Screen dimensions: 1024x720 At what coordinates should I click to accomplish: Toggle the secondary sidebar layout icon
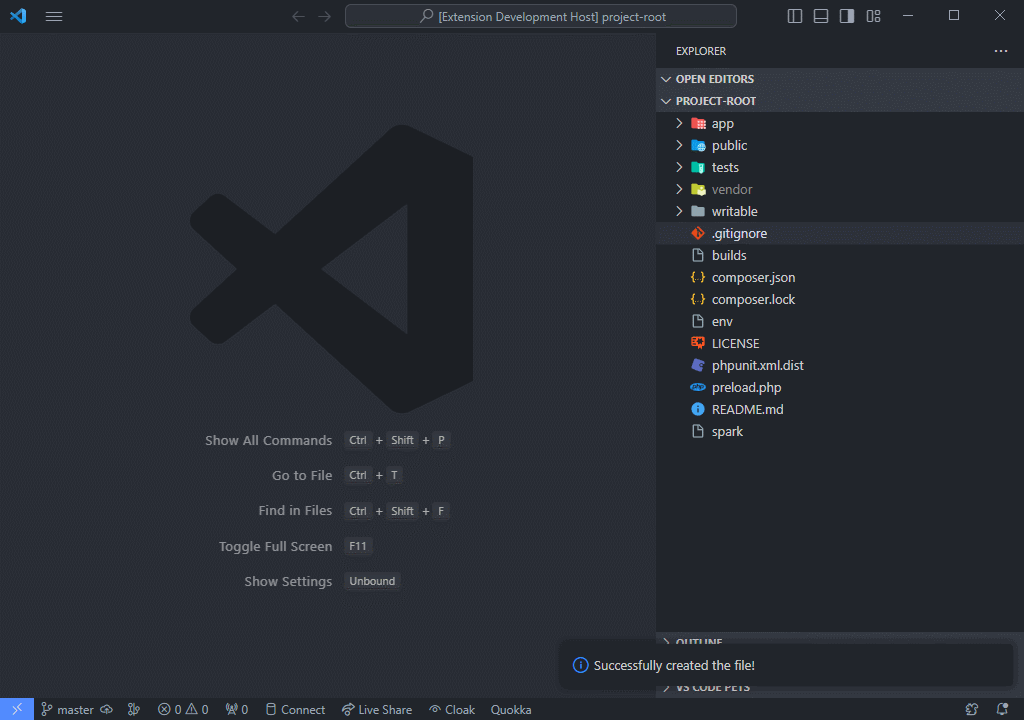(847, 16)
